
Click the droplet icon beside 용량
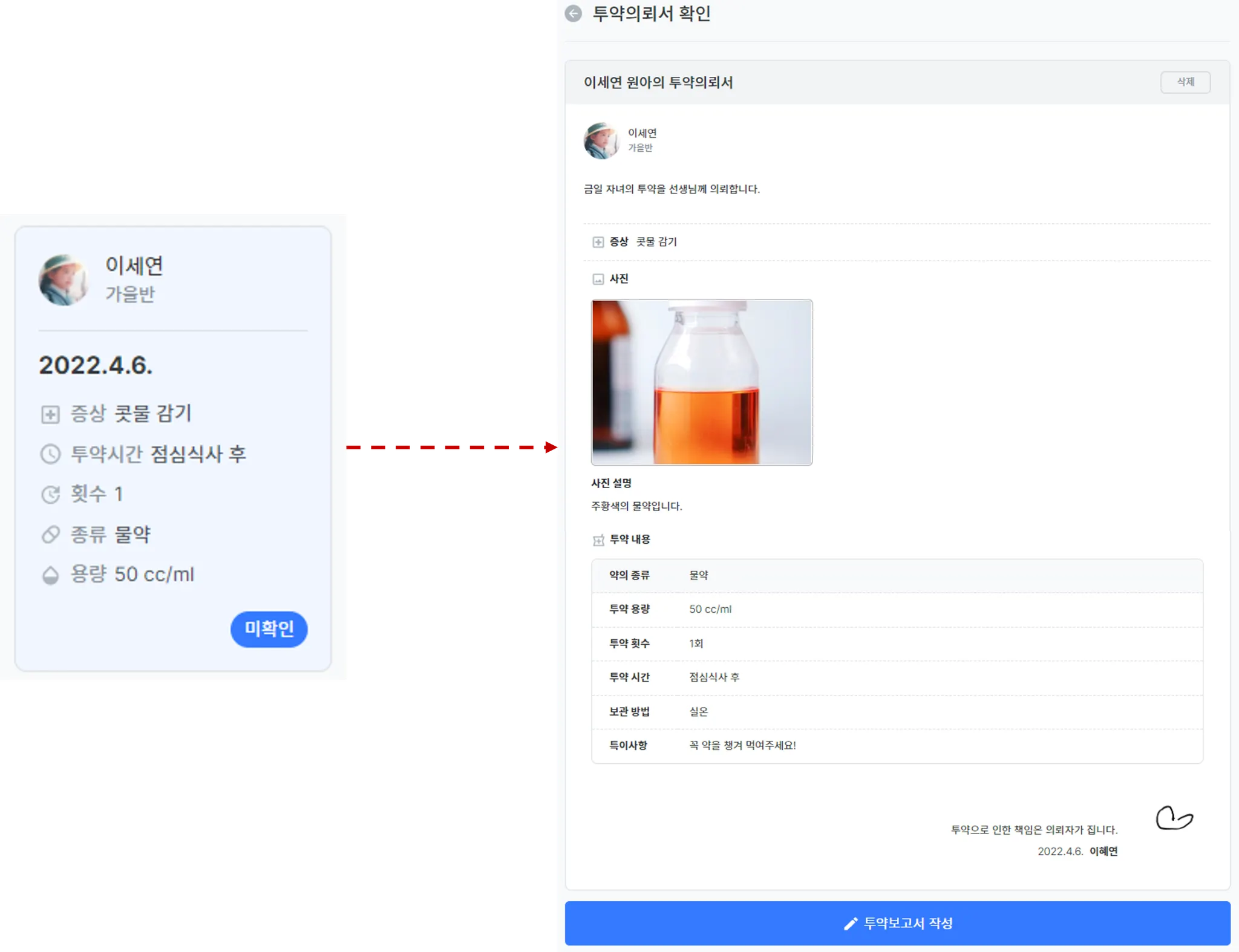coord(50,575)
